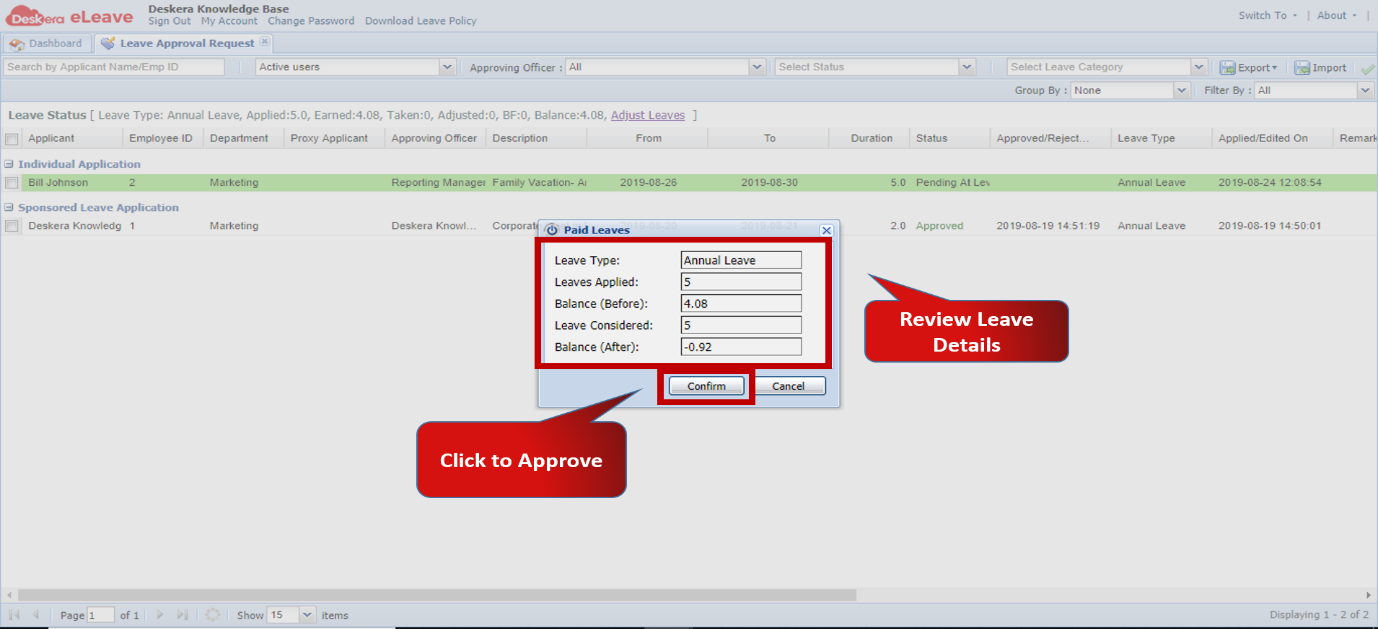Click the Balance (After) field
The image size is (1378, 629).
click(741, 347)
